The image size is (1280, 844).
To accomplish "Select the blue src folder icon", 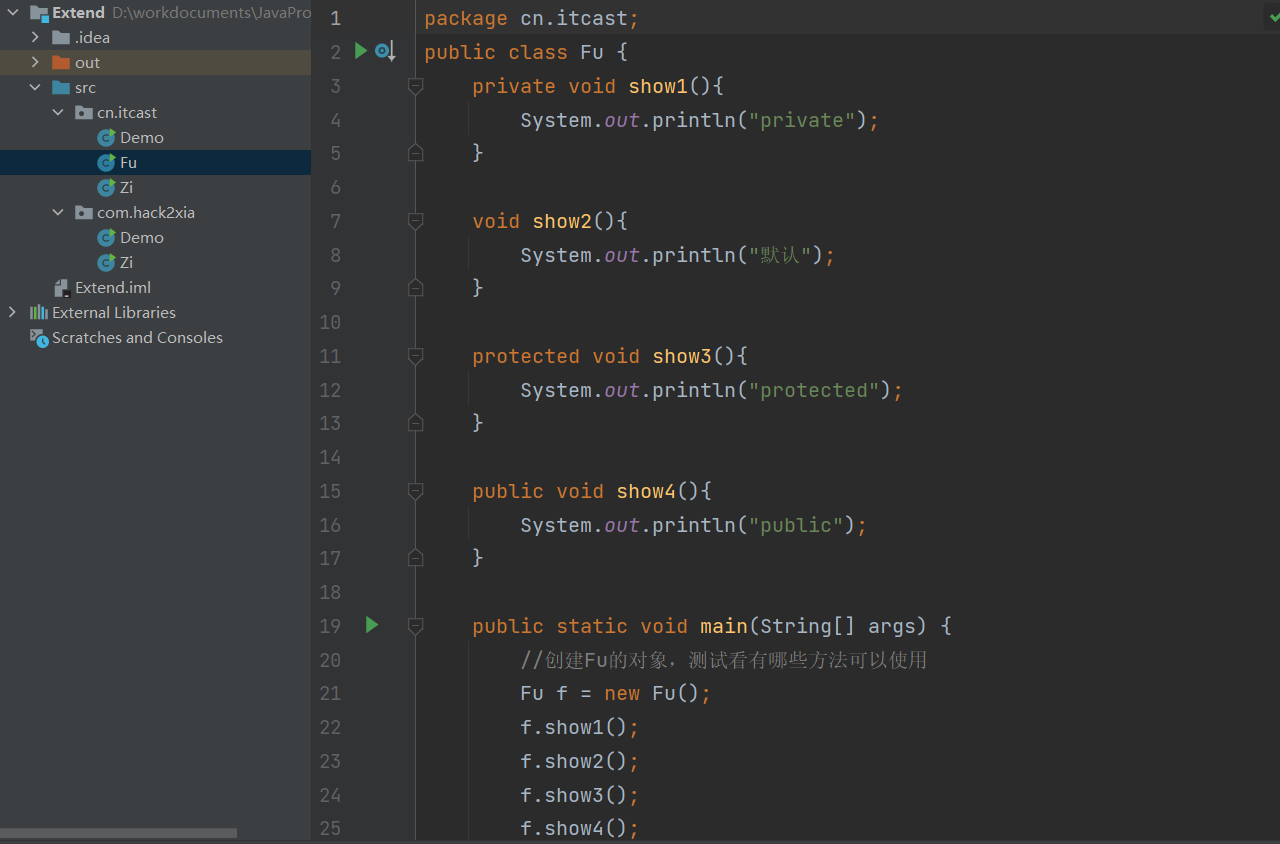I will tap(61, 88).
